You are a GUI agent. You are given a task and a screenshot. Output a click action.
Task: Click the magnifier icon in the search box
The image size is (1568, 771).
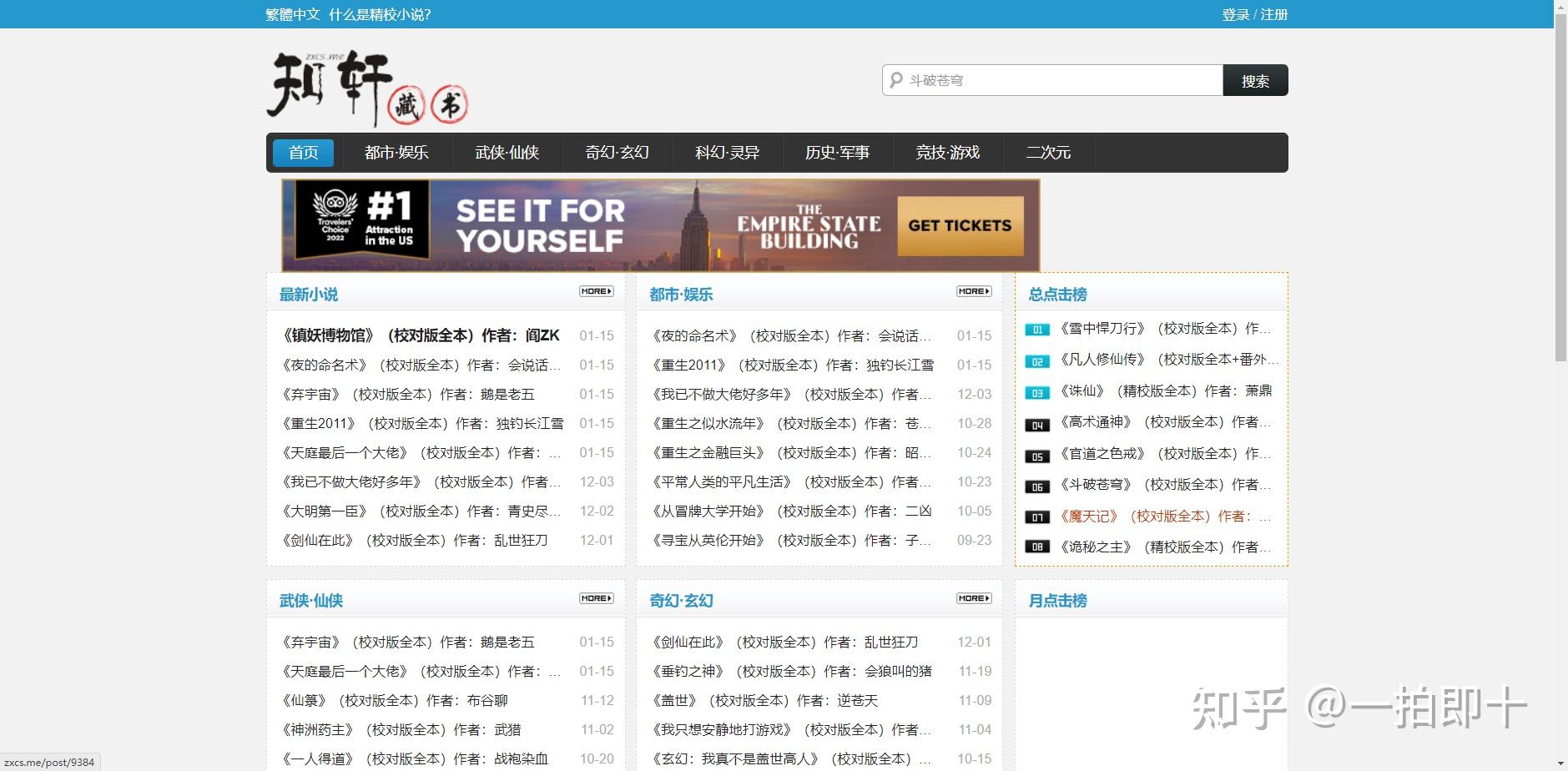pyautogui.click(x=896, y=80)
